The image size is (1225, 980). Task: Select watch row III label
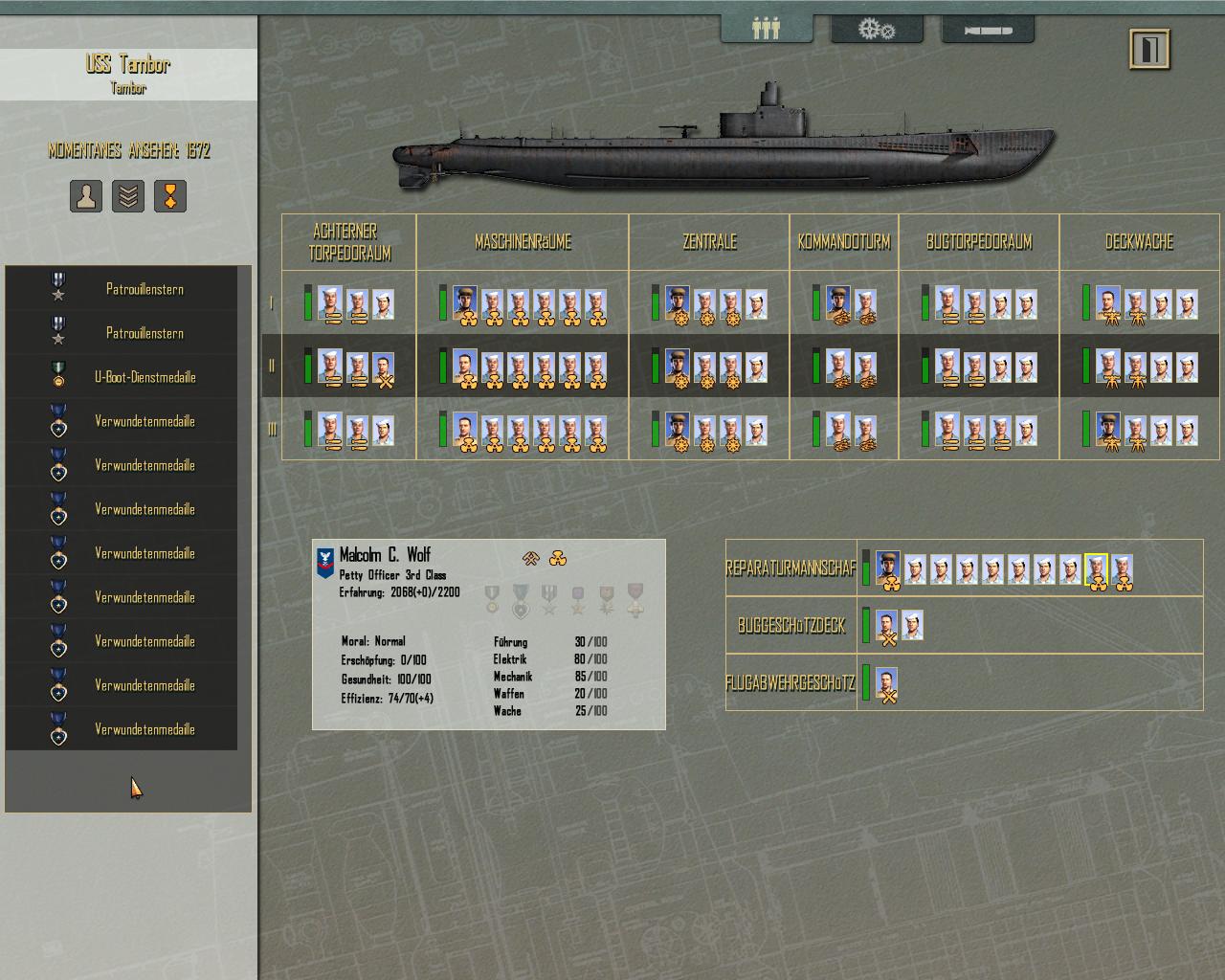[271, 429]
